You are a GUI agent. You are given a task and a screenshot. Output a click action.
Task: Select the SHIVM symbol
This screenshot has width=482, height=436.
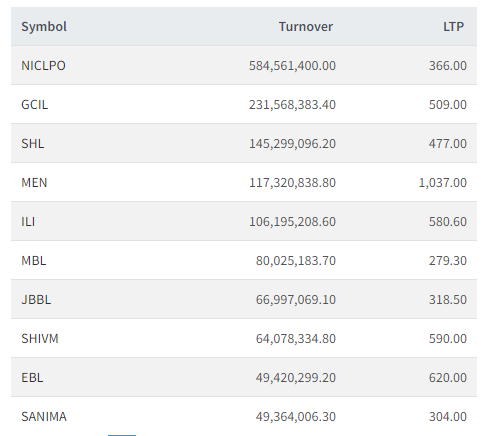point(40,339)
